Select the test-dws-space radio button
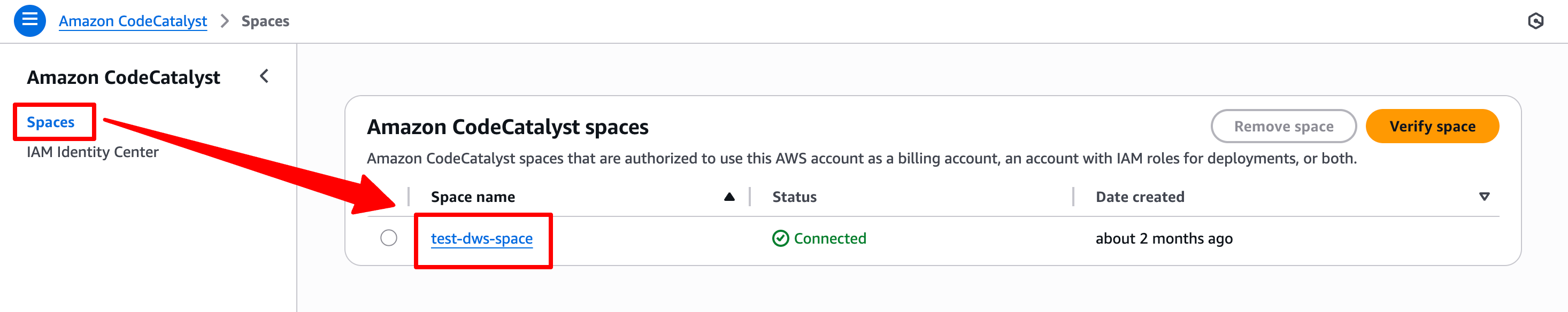 389,238
